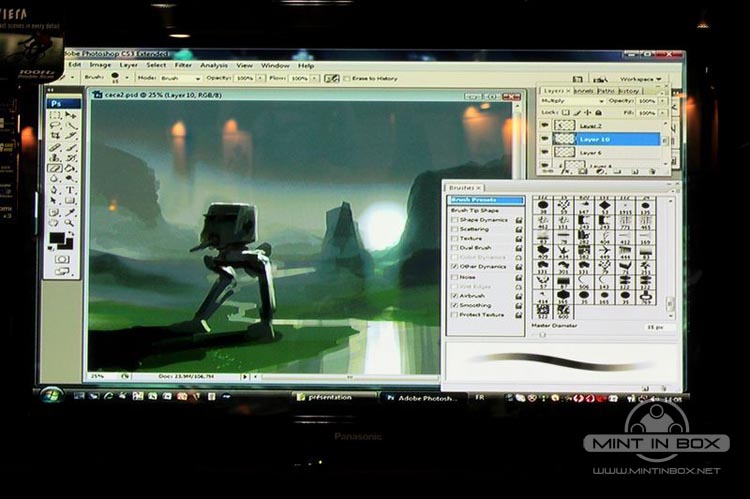The image size is (750, 499).
Task: Select the Brush tool in toolbox
Action: click(x=71, y=147)
